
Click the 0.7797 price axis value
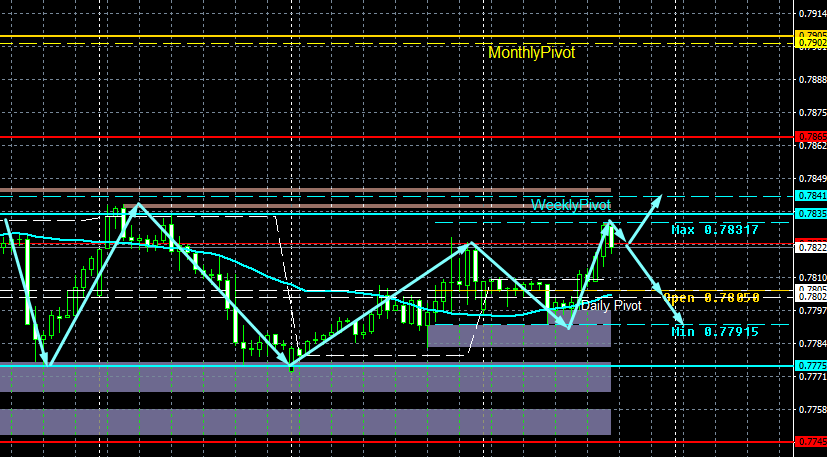813,311
